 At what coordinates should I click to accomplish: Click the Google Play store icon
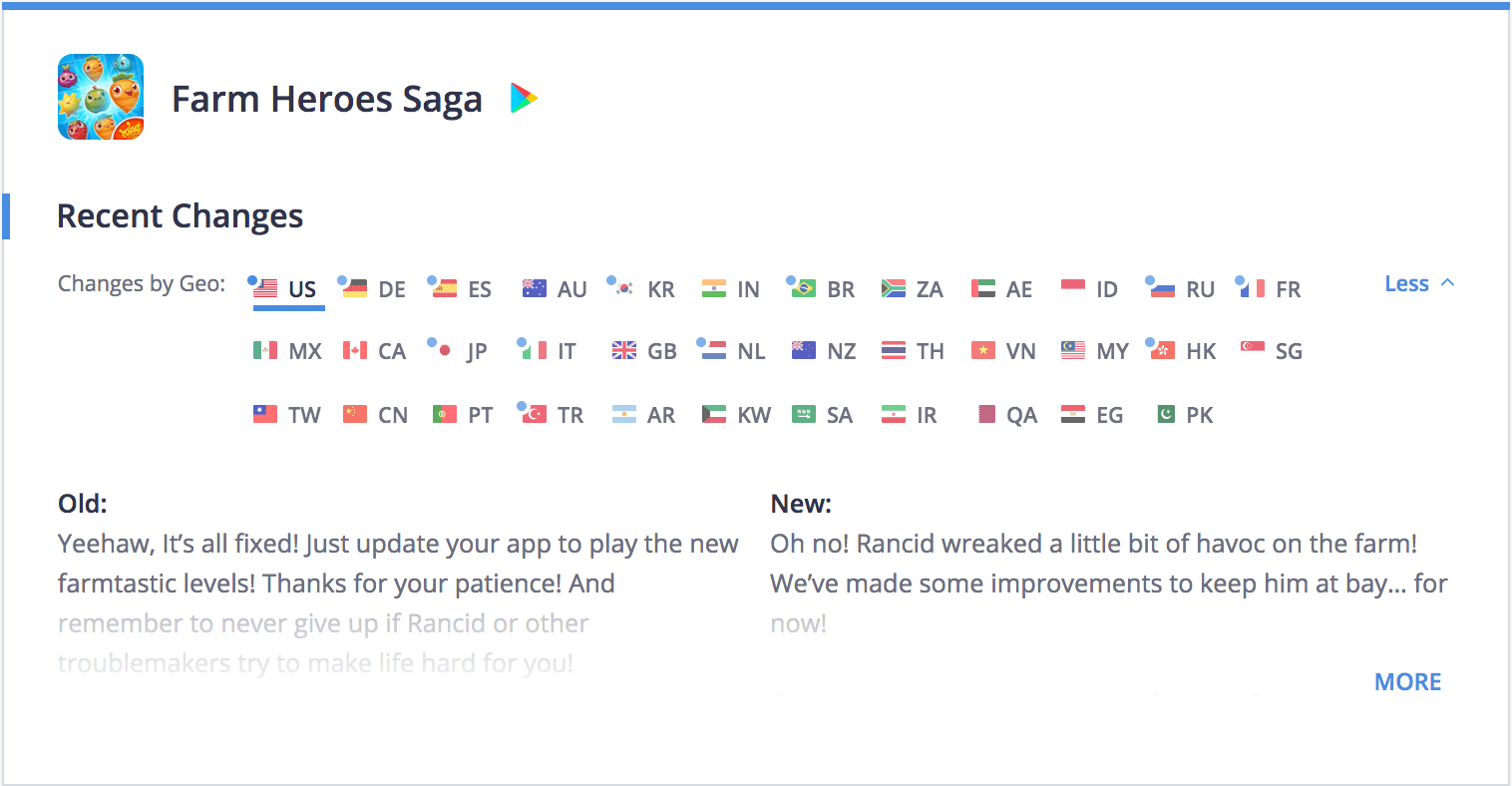tap(524, 98)
